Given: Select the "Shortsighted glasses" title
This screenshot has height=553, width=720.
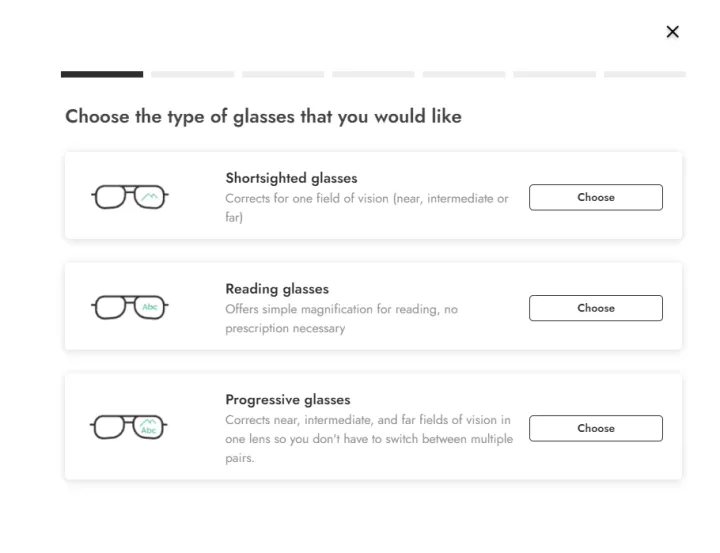Looking at the screenshot, I should [291, 179].
